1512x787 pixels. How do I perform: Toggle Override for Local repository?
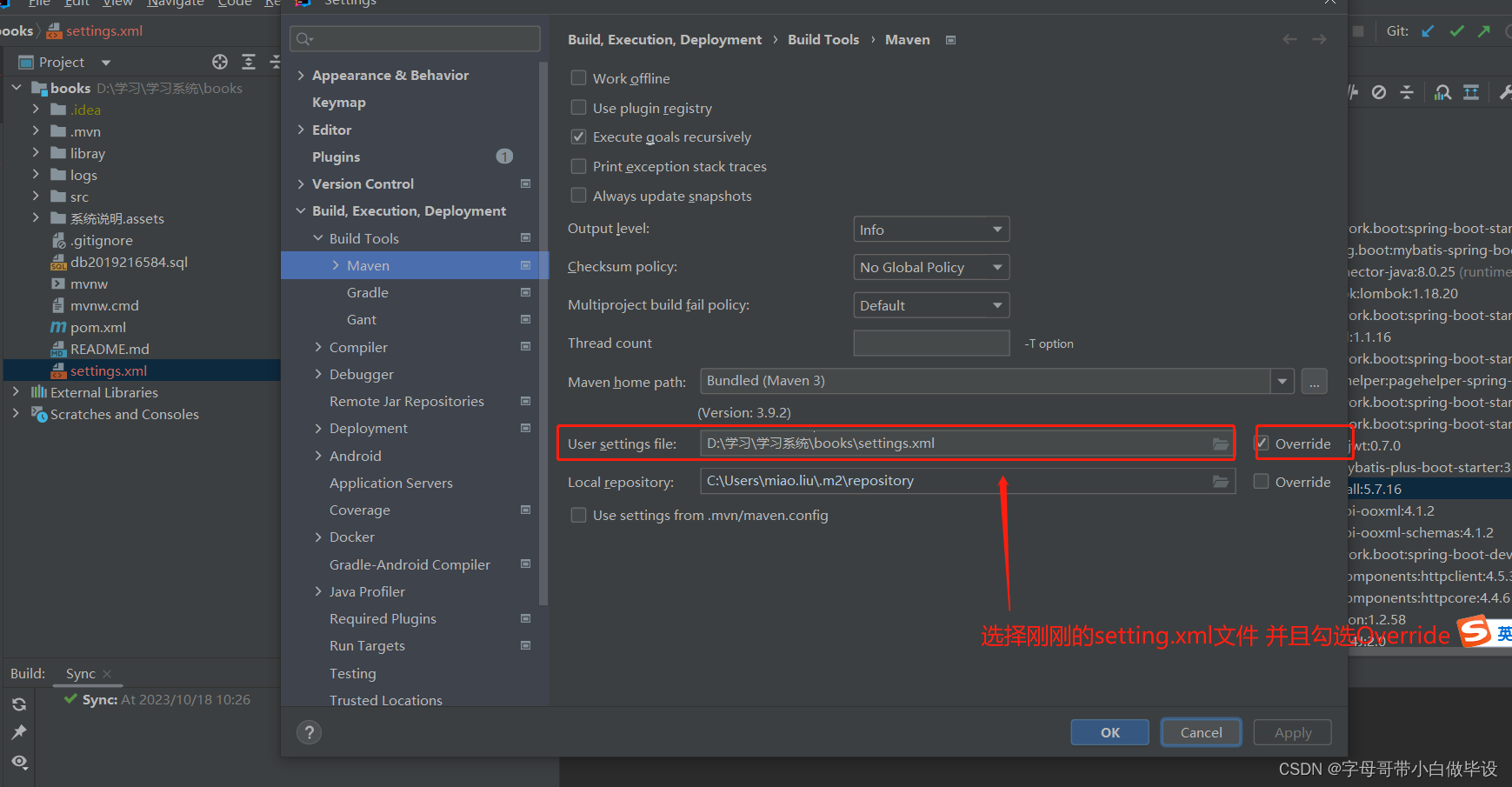(x=1262, y=482)
